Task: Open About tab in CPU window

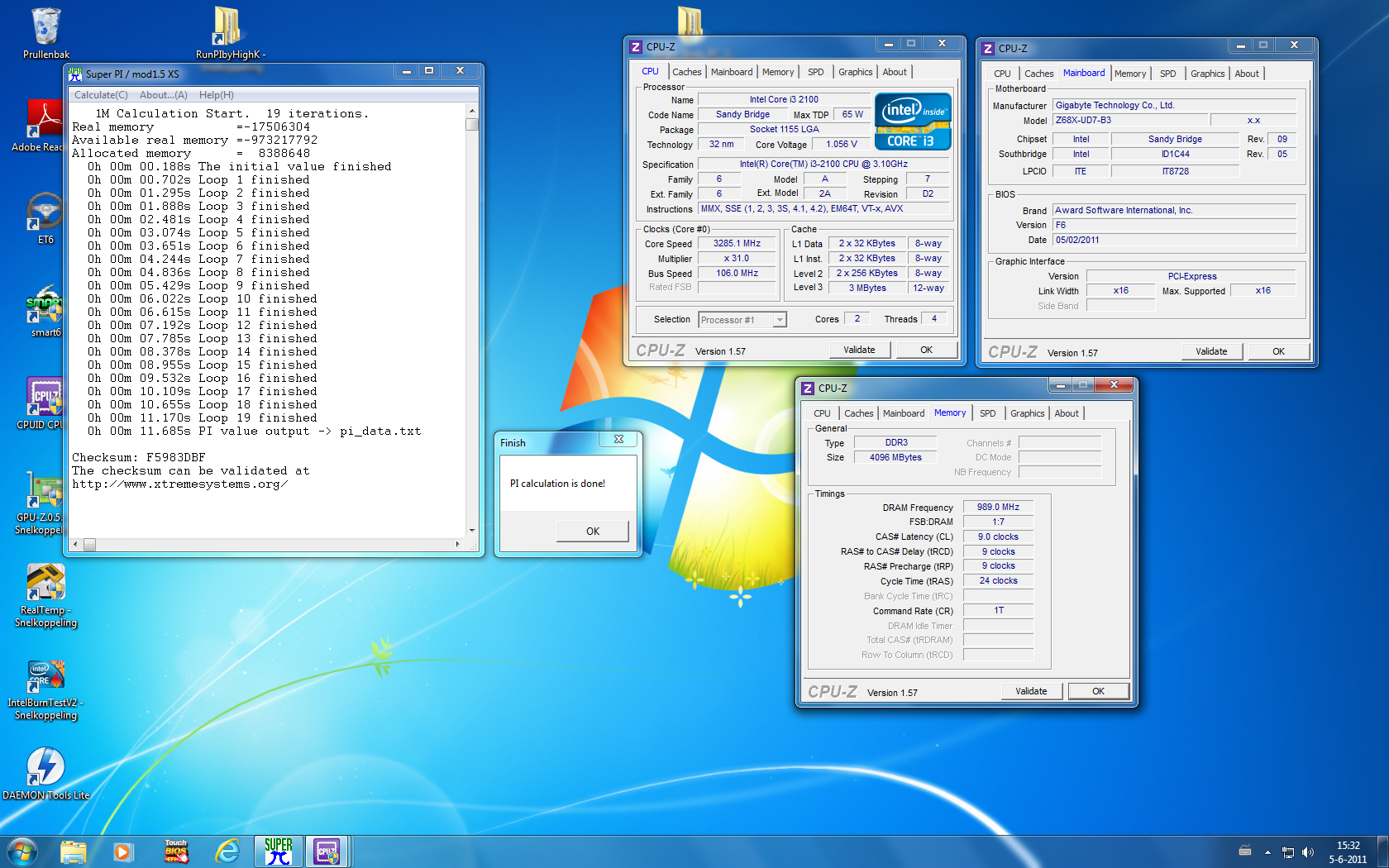Action: click(895, 72)
